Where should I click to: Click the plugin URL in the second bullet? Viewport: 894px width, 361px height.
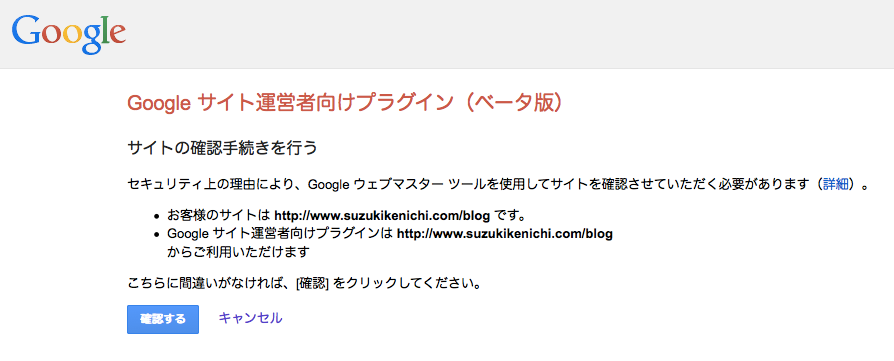[505, 234]
